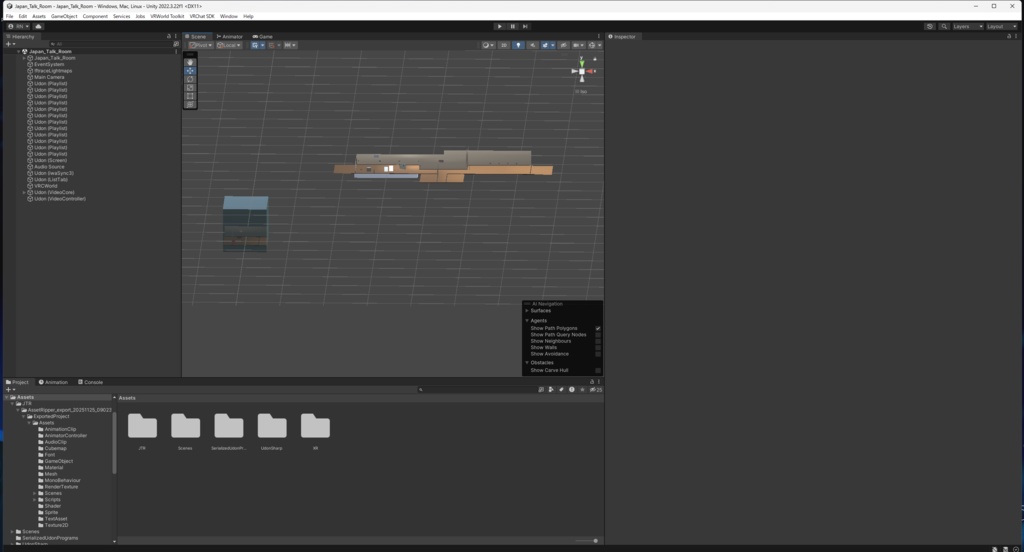Switch to the Animator tab
Screen dimensions: 1024x552
click(x=229, y=37)
